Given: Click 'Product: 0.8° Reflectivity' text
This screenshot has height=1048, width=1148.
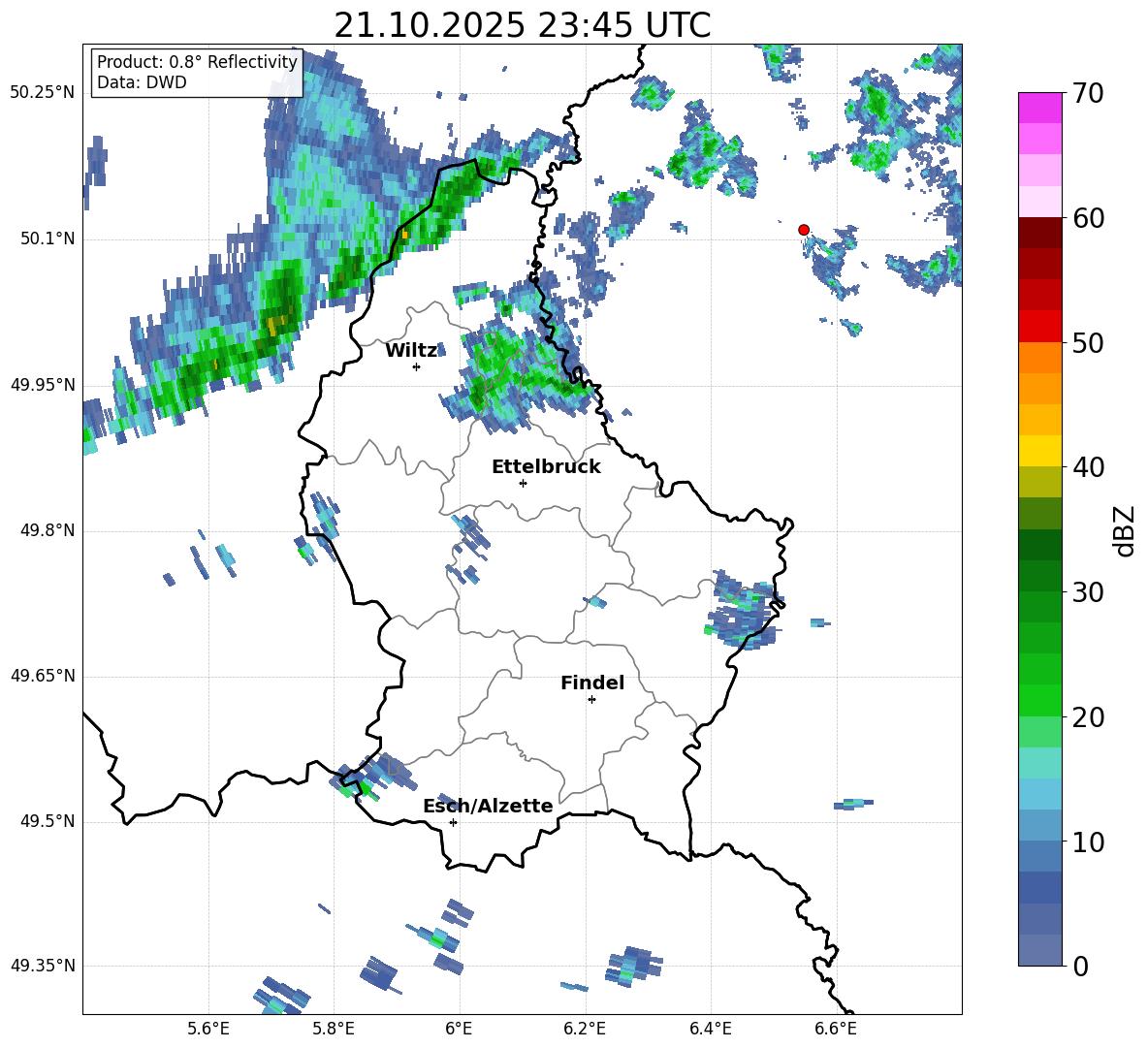Looking at the screenshot, I should (x=197, y=61).
